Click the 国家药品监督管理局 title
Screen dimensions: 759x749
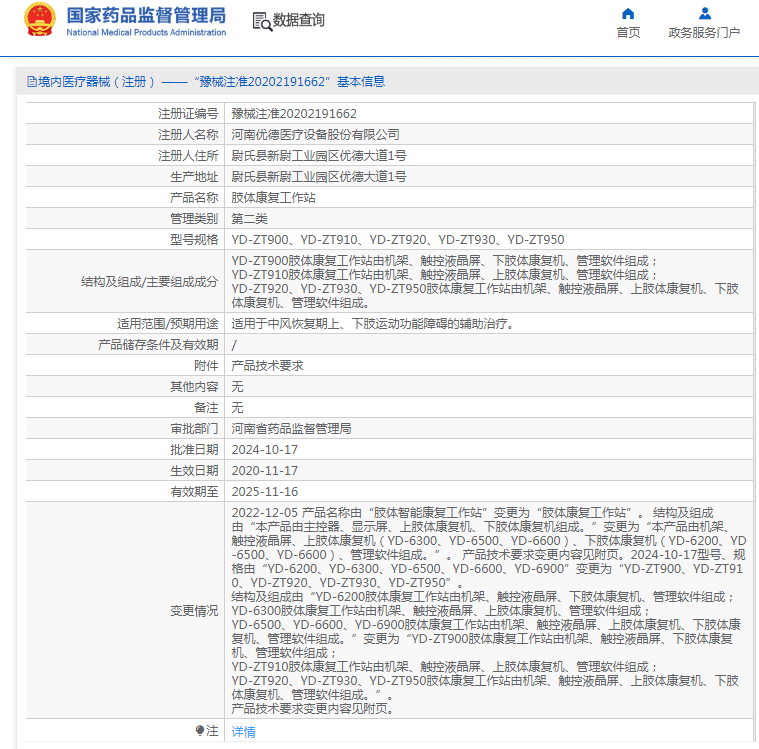(x=146, y=15)
